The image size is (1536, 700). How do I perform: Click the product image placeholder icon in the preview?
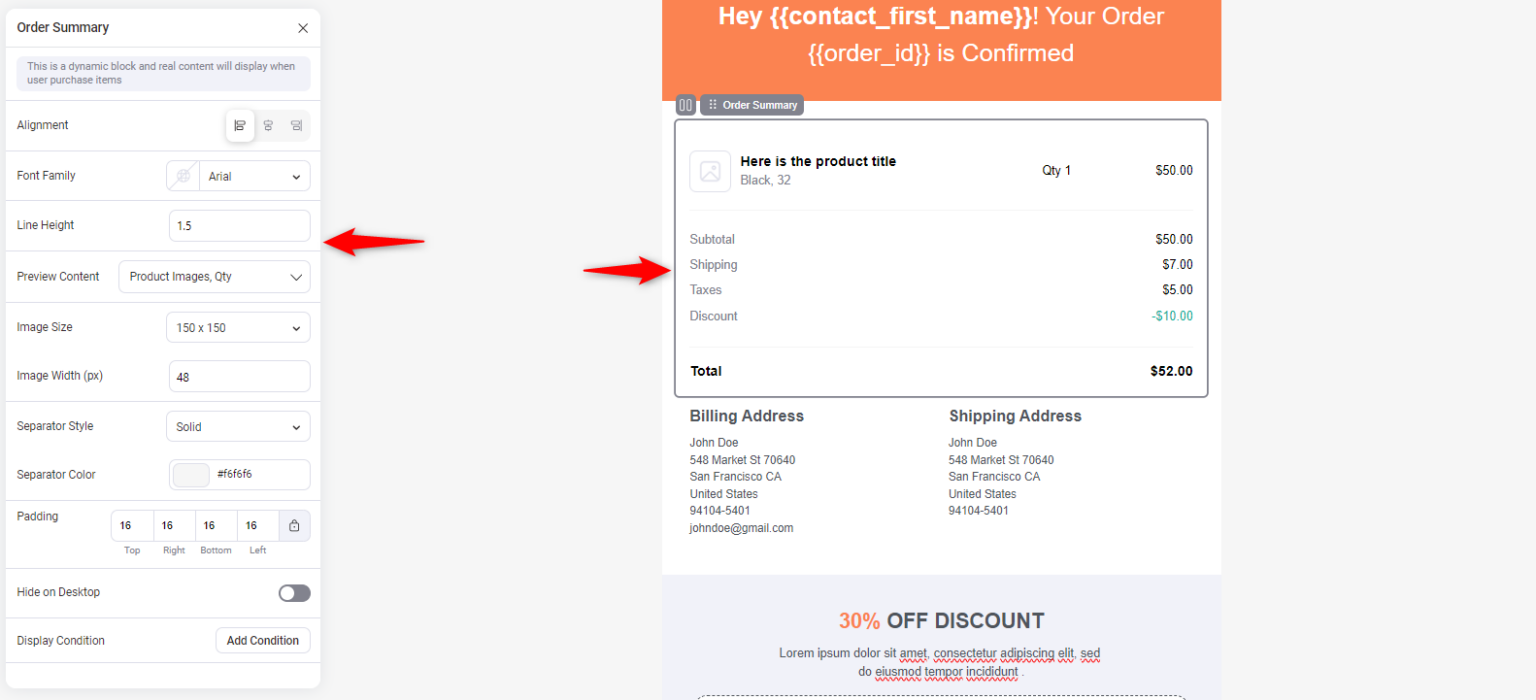coord(710,171)
